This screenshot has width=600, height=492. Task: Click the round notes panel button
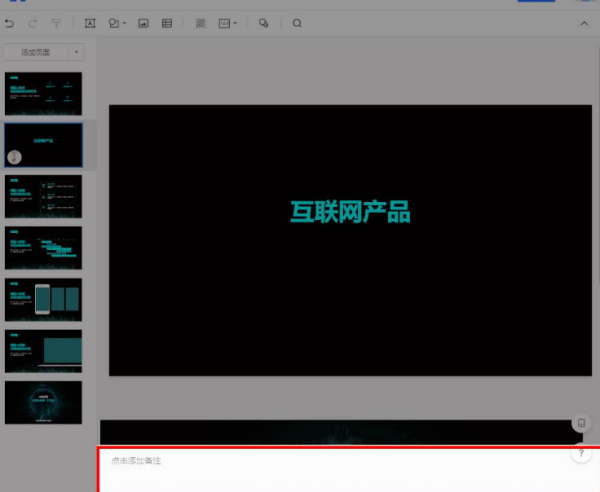581,424
